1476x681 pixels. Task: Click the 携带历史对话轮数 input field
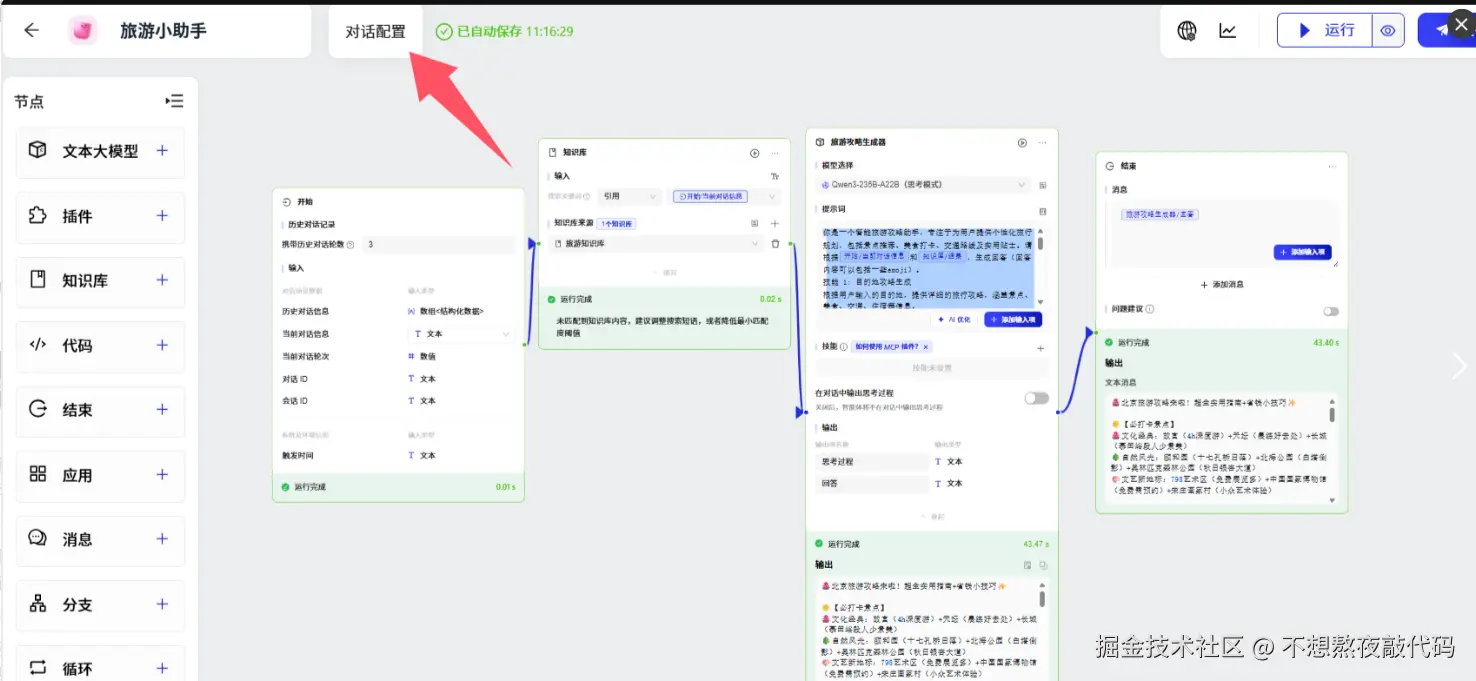(x=437, y=244)
